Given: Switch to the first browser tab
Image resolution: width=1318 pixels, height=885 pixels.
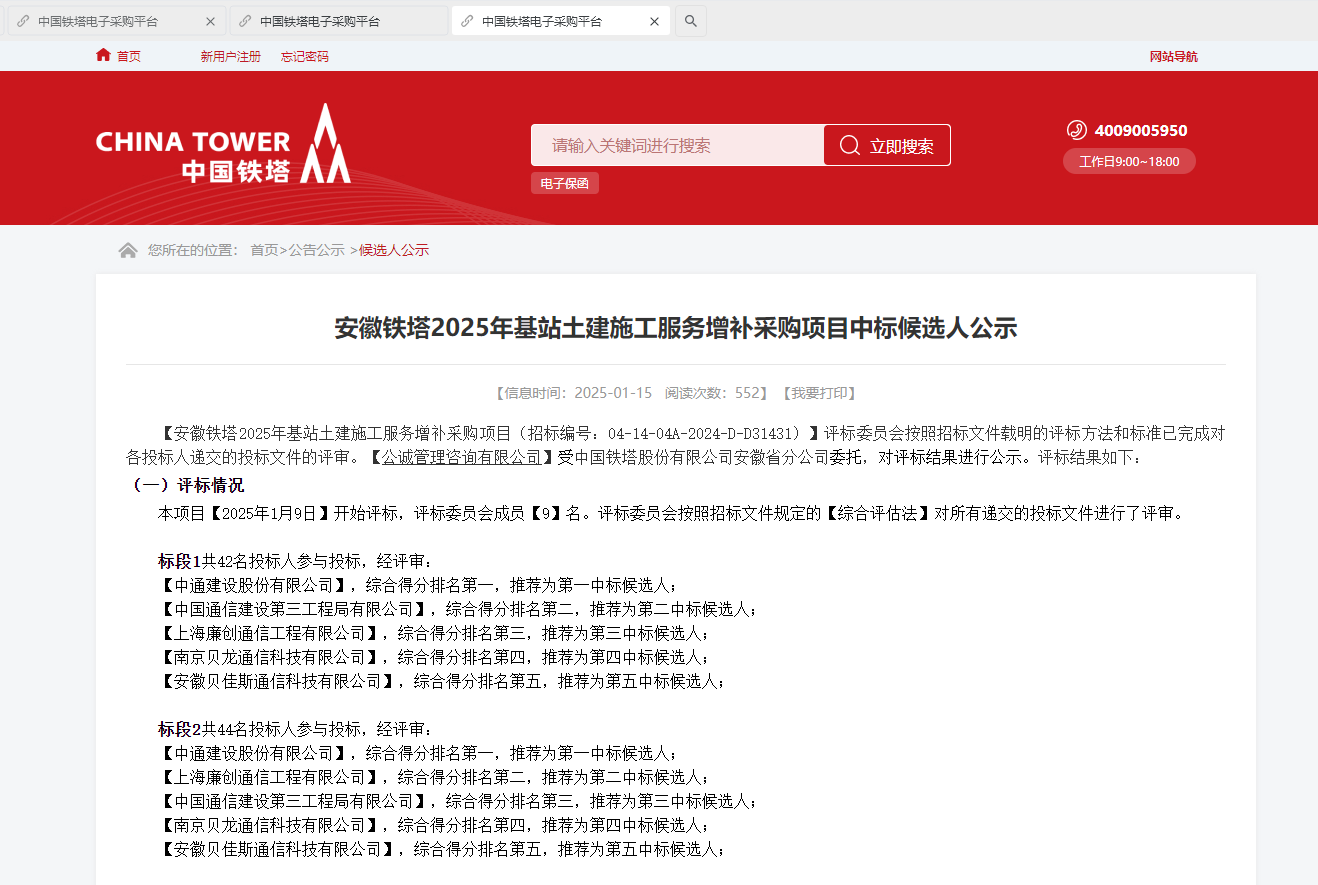Looking at the screenshot, I should coord(98,21).
